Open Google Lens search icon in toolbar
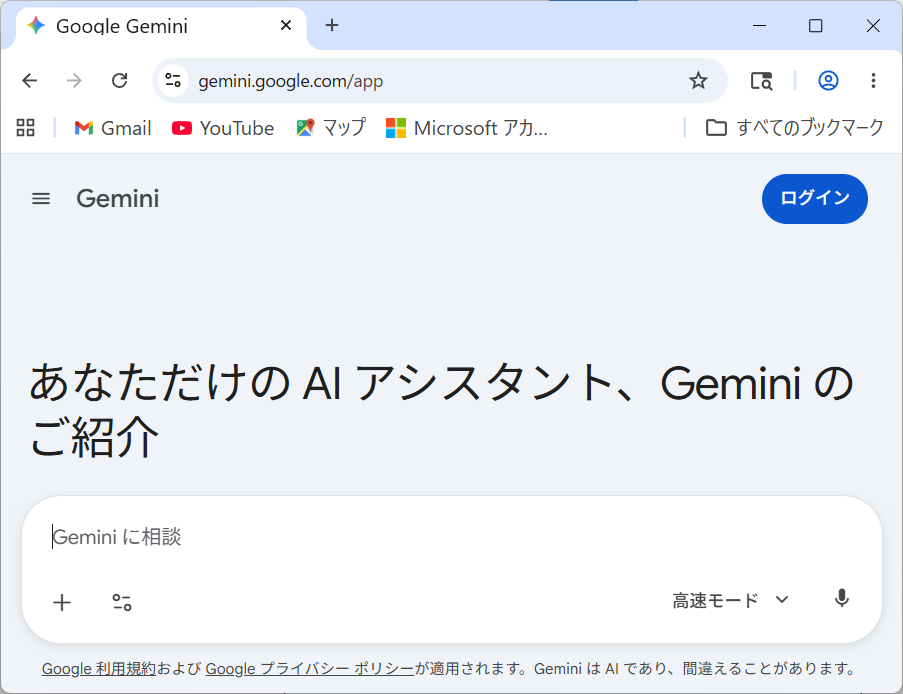Screen dimensions: 903x694 (761, 81)
